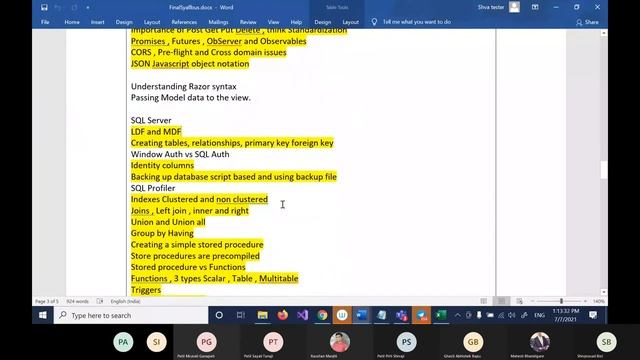The height and width of the screenshot is (360, 640).
Task: Click Tell me what you want to do
Action: 417,22
